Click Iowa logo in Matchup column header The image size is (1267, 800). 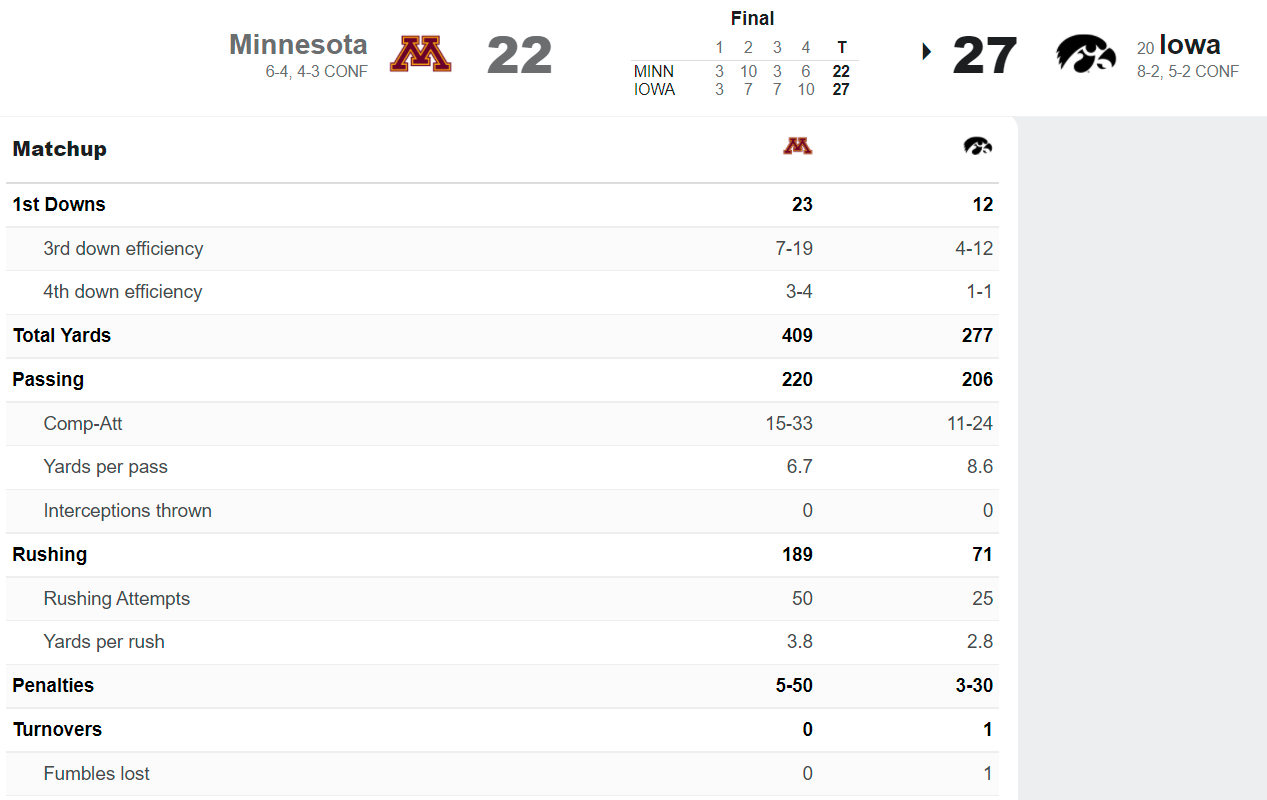[978, 147]
